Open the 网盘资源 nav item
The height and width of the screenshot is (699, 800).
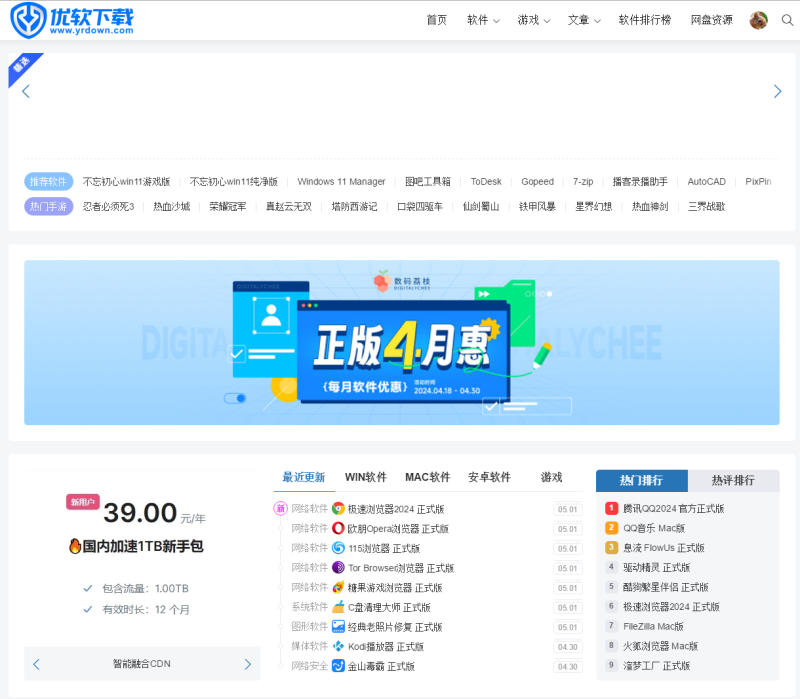711,20
